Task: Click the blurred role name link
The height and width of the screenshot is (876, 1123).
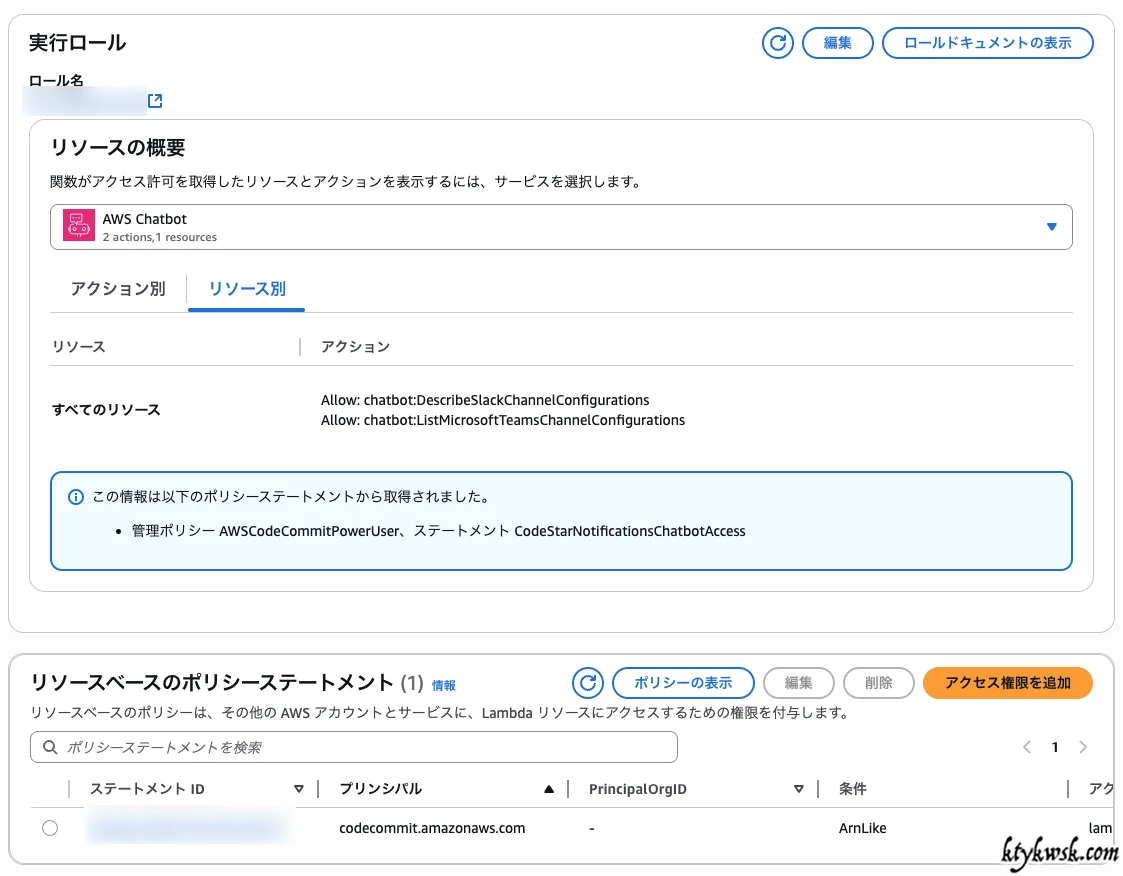Action: click(85, 101)
